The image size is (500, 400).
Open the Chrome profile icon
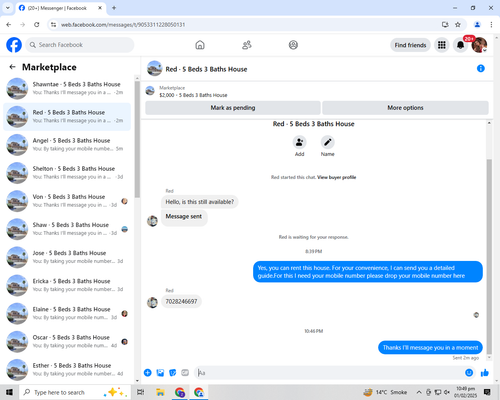[x=477, y=25]
